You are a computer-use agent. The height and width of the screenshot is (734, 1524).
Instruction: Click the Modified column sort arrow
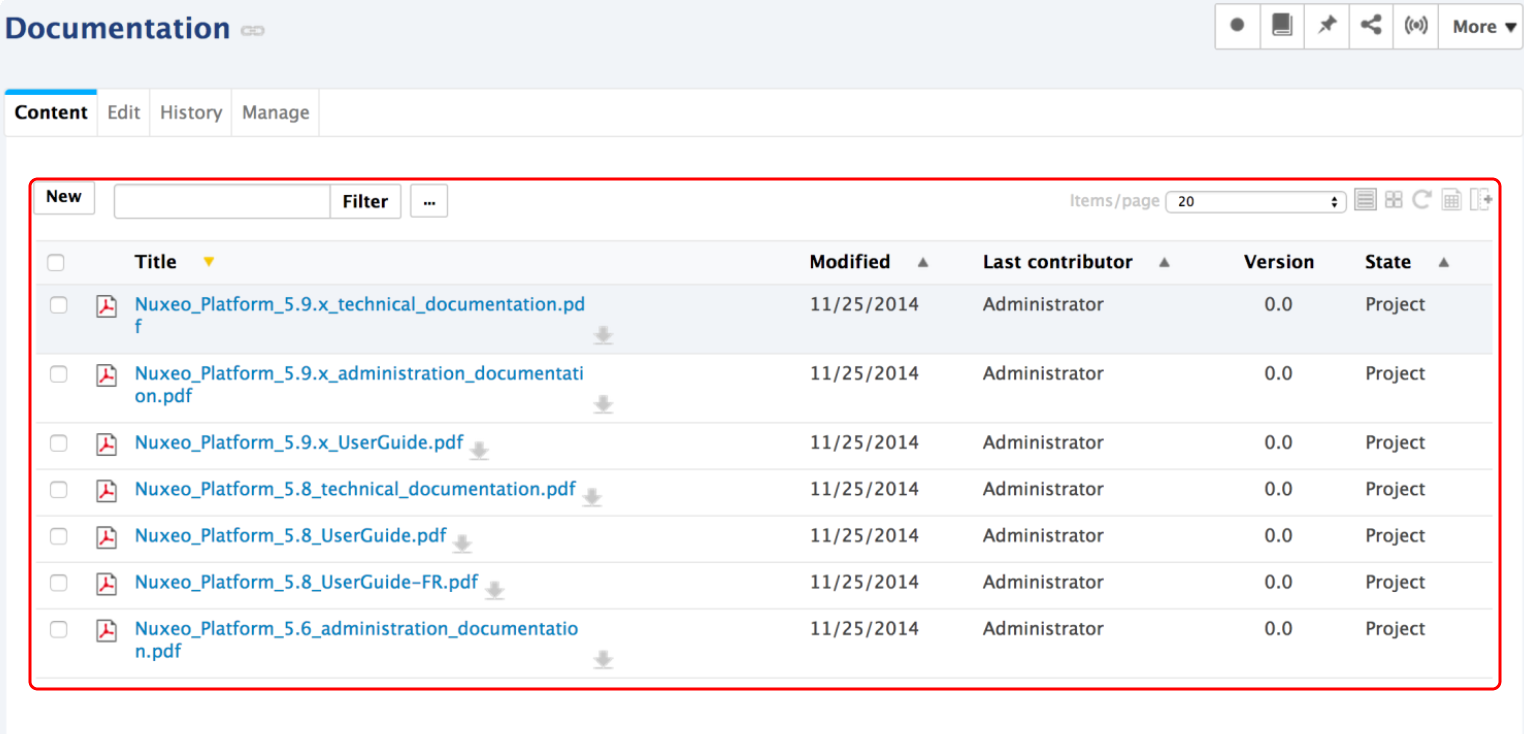(923, 262)
